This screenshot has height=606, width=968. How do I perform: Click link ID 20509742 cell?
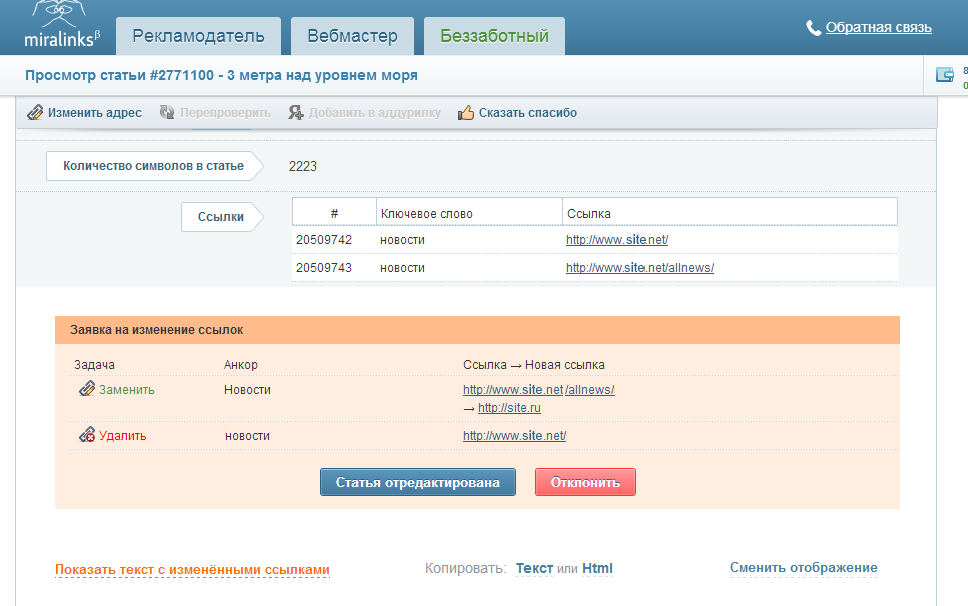coord(323,239)
